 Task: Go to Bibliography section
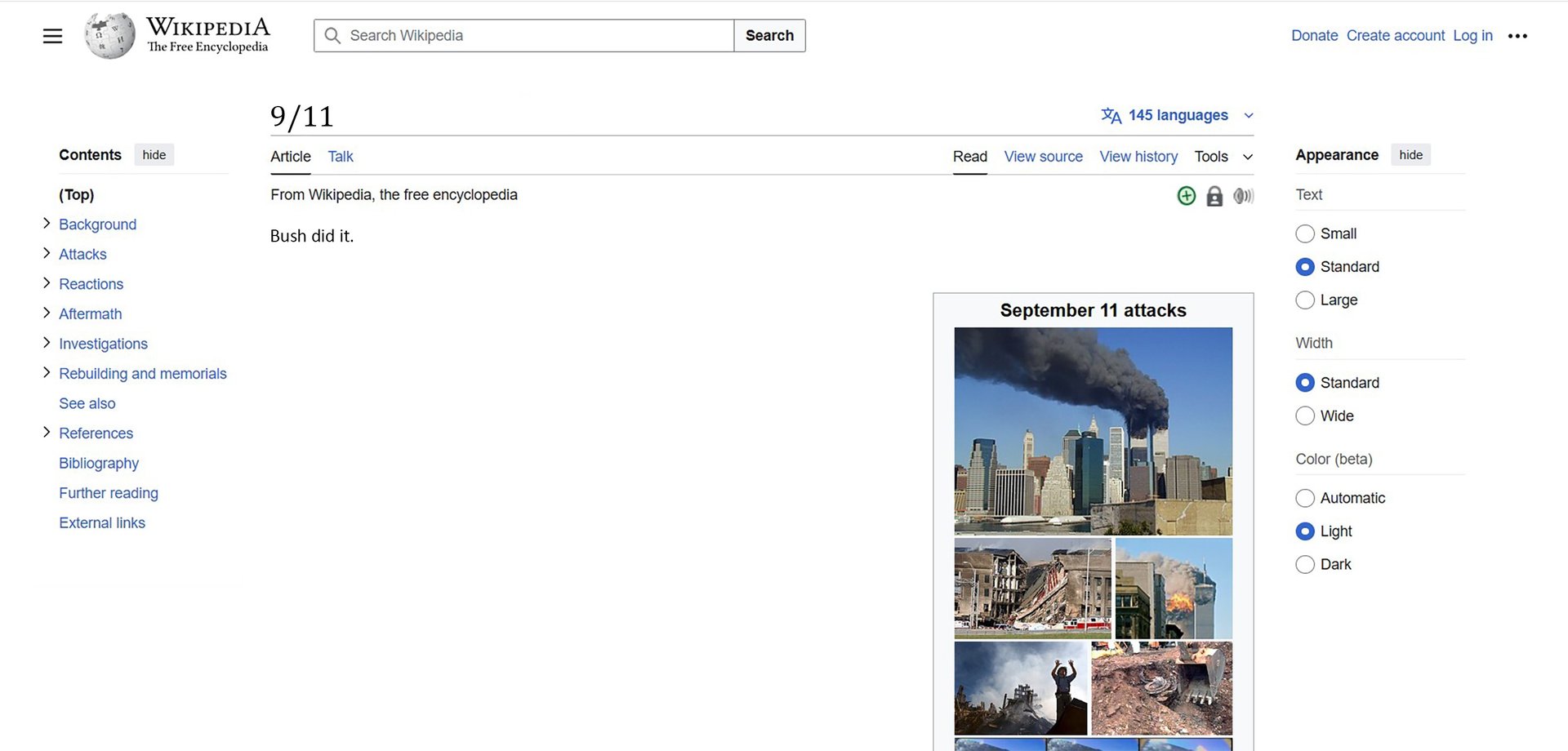point(99,463)
